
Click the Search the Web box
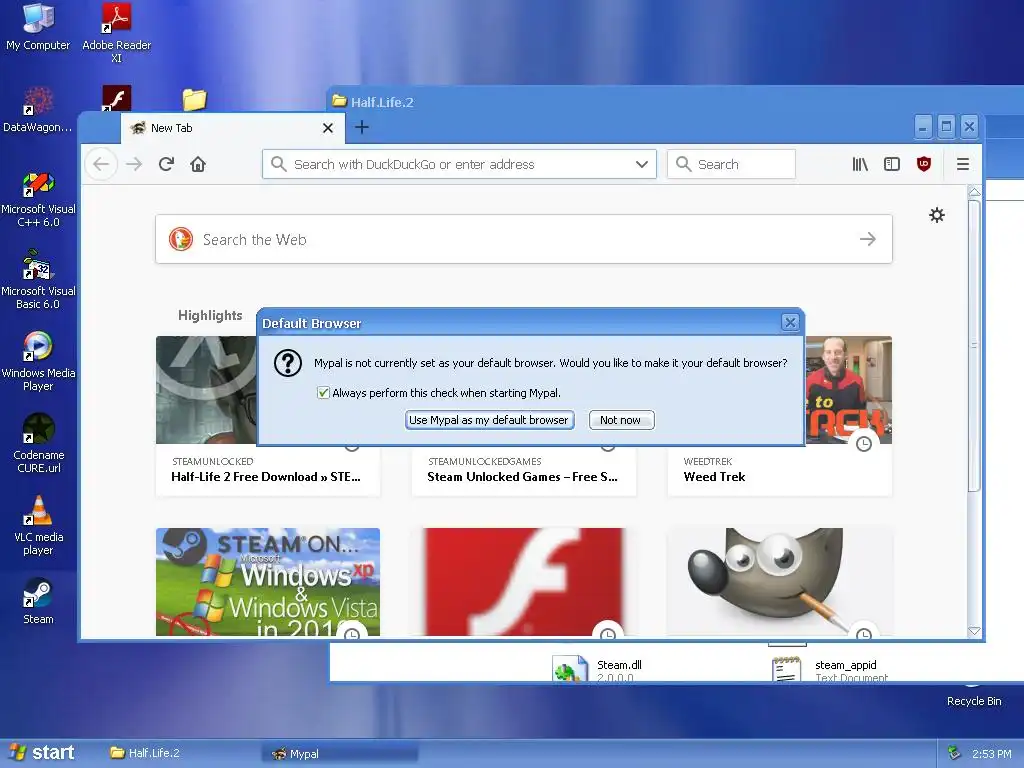click(x=523, y=239)
